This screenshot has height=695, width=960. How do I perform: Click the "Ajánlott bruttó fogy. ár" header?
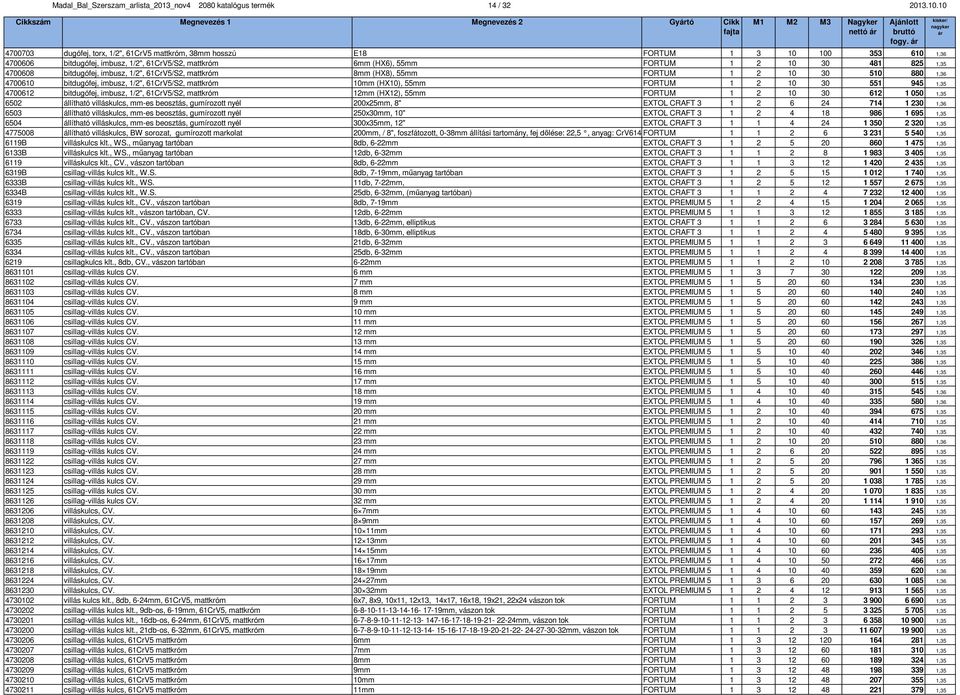click(904, 32)
